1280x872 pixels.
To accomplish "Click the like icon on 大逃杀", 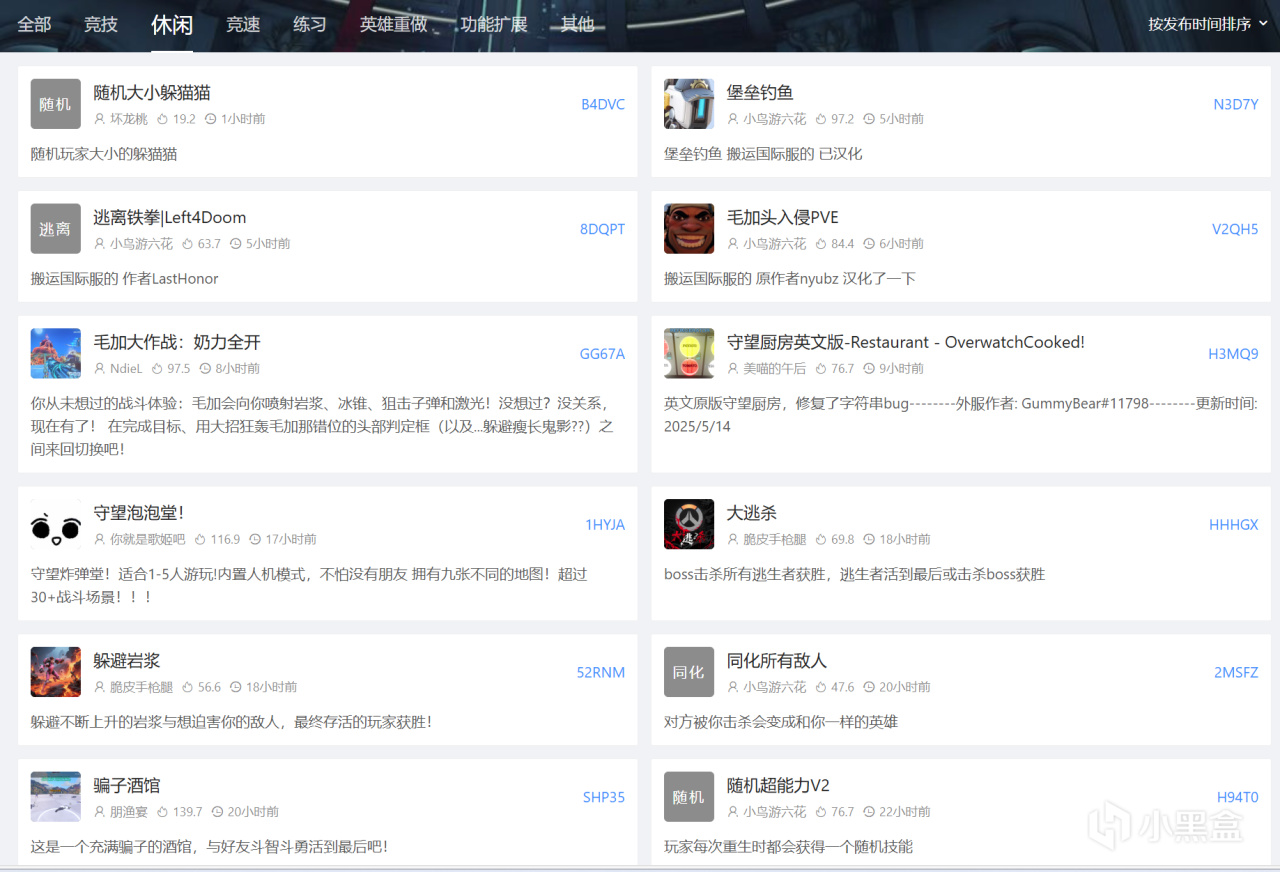I will click(x=821, y=539).
